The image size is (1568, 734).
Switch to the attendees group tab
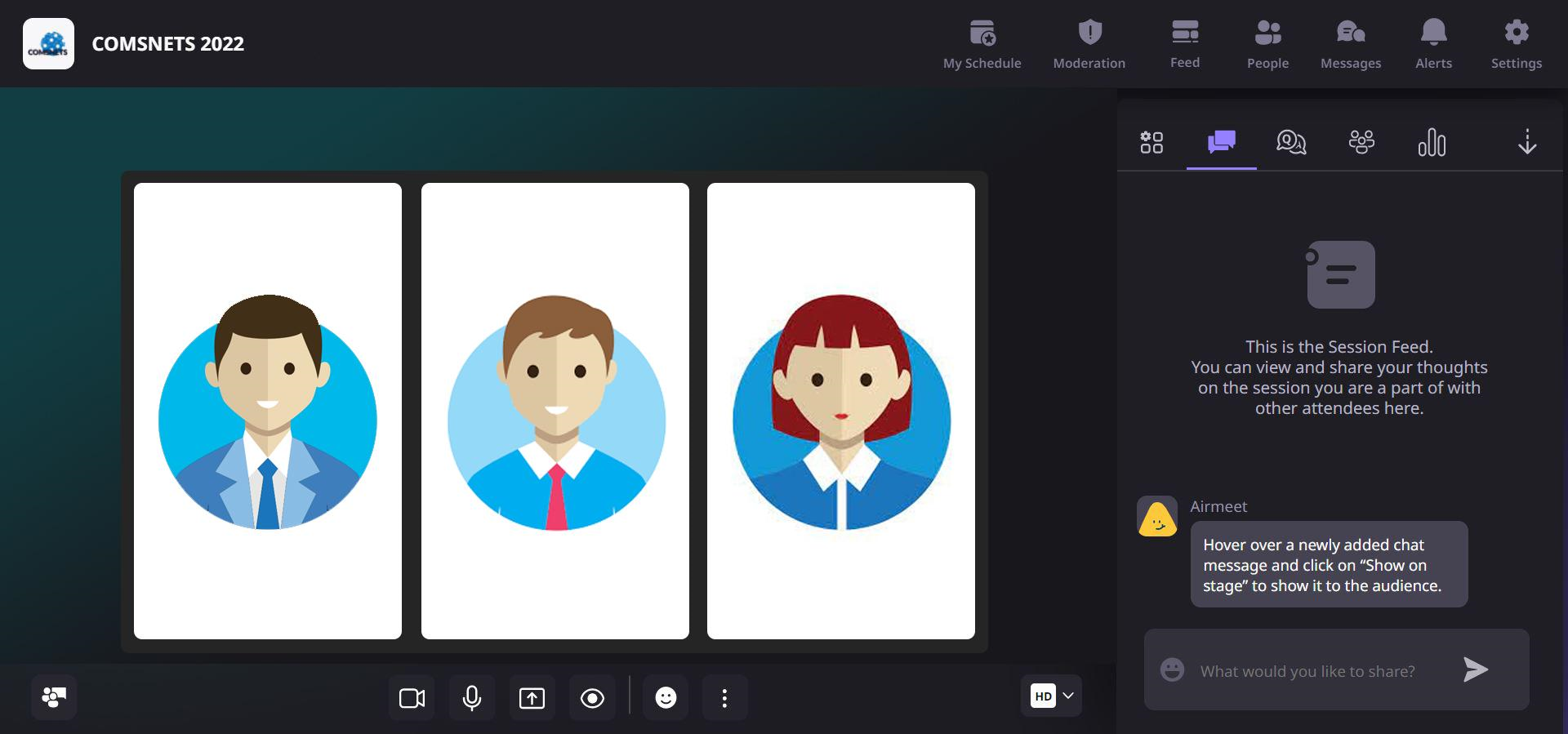(x=1361, y=142)
